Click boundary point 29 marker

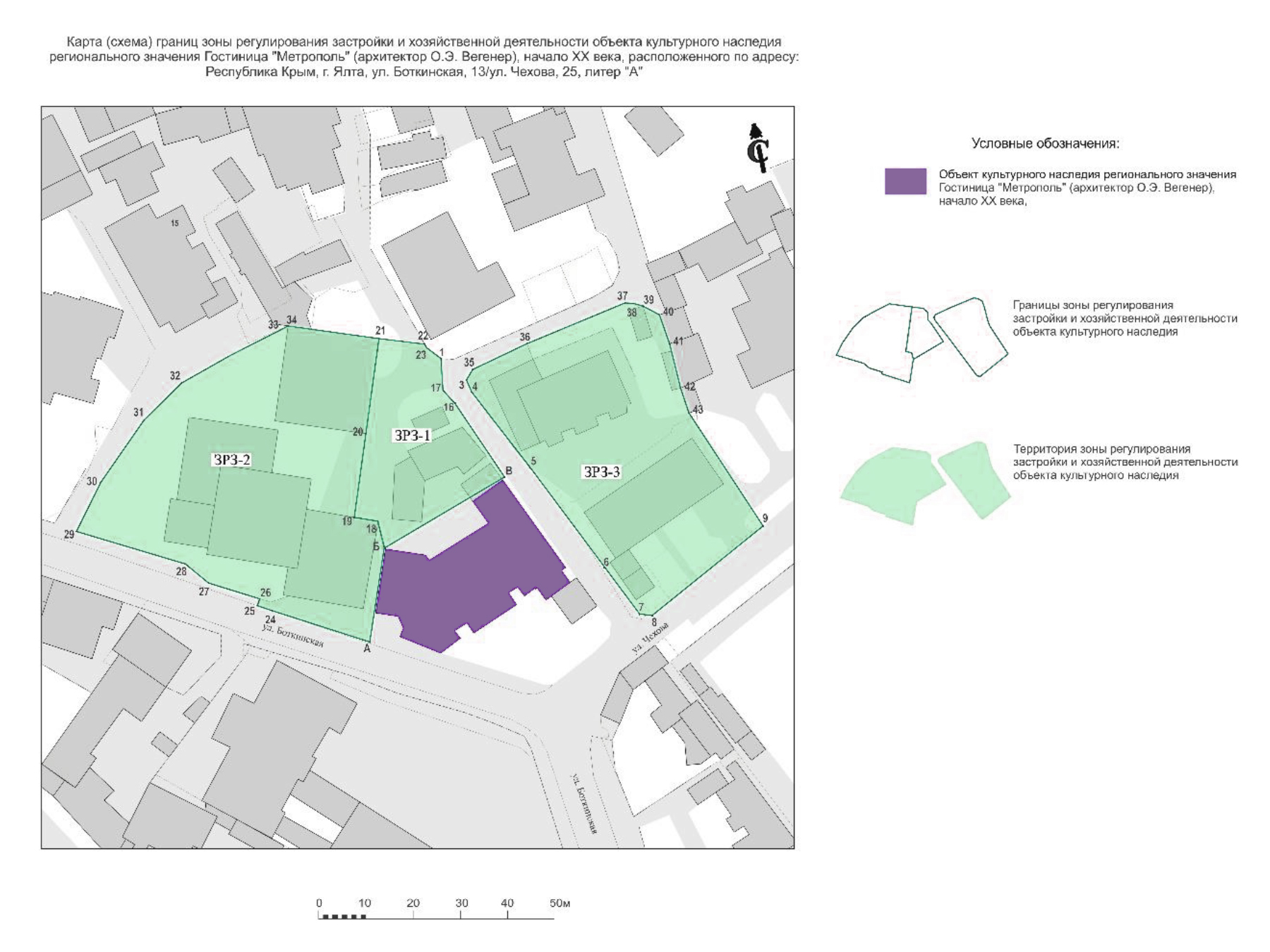(x=69, y=535)
